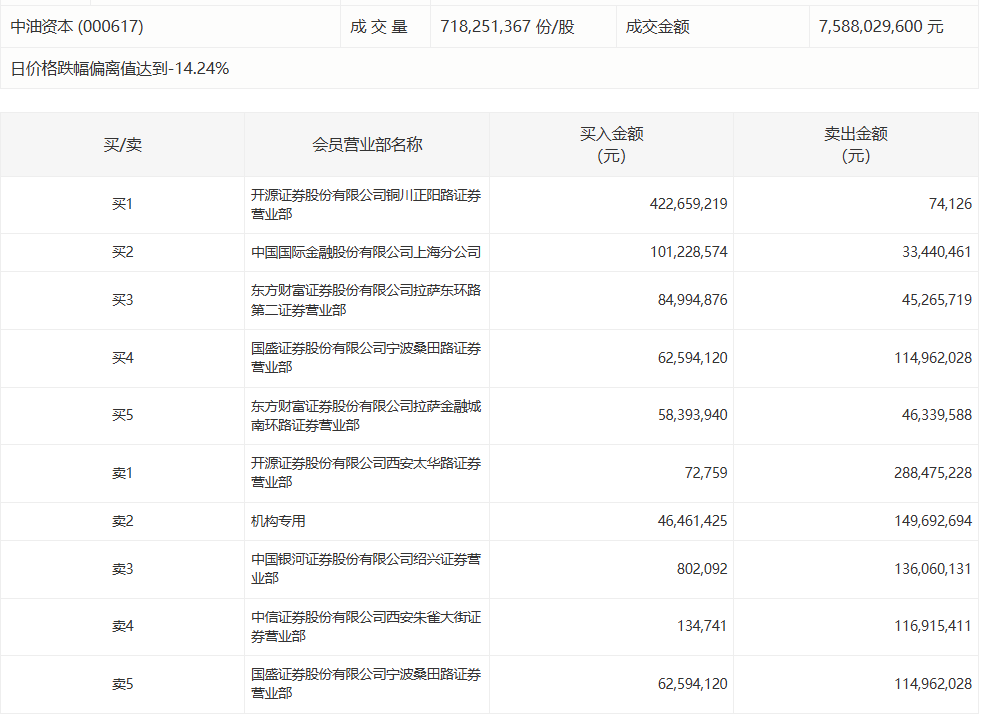Click the 日价格跌幅偏离值达到-14.24% notice text
984x717 pixels.
120,69
